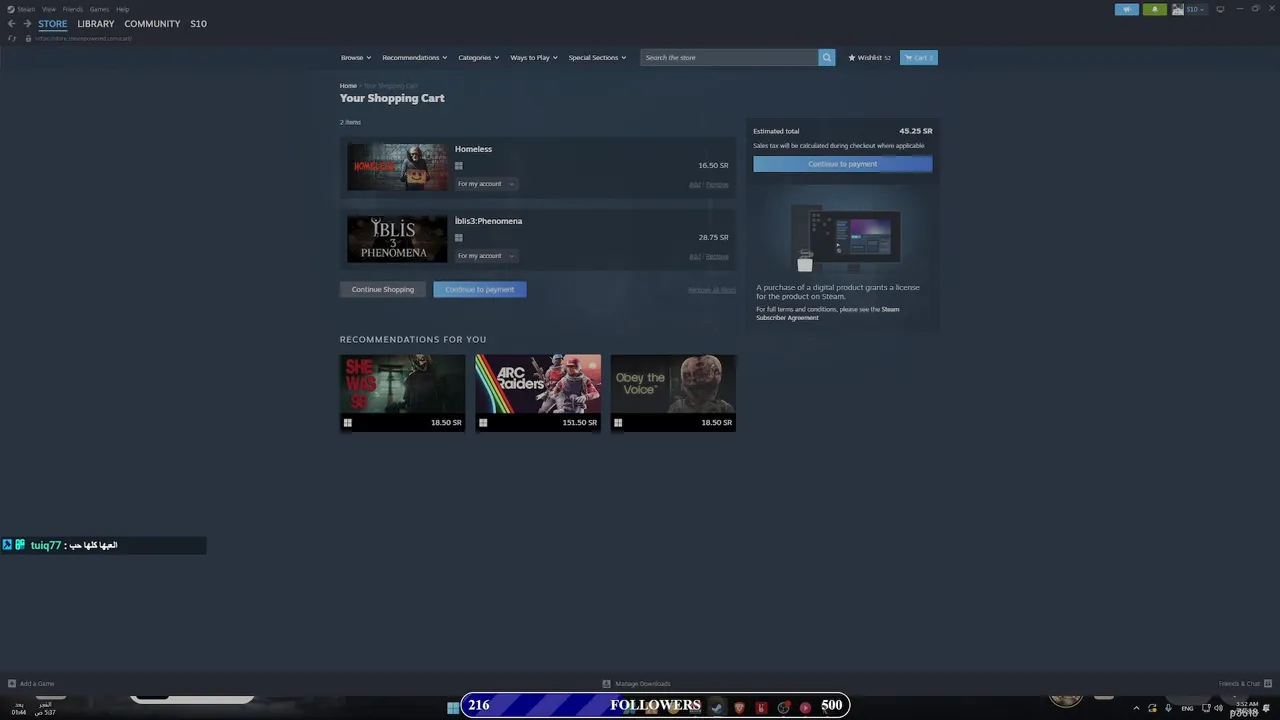Open the STORE tab
The height and width of the screenshot is (720, 1280).
(x=53, y=24)
